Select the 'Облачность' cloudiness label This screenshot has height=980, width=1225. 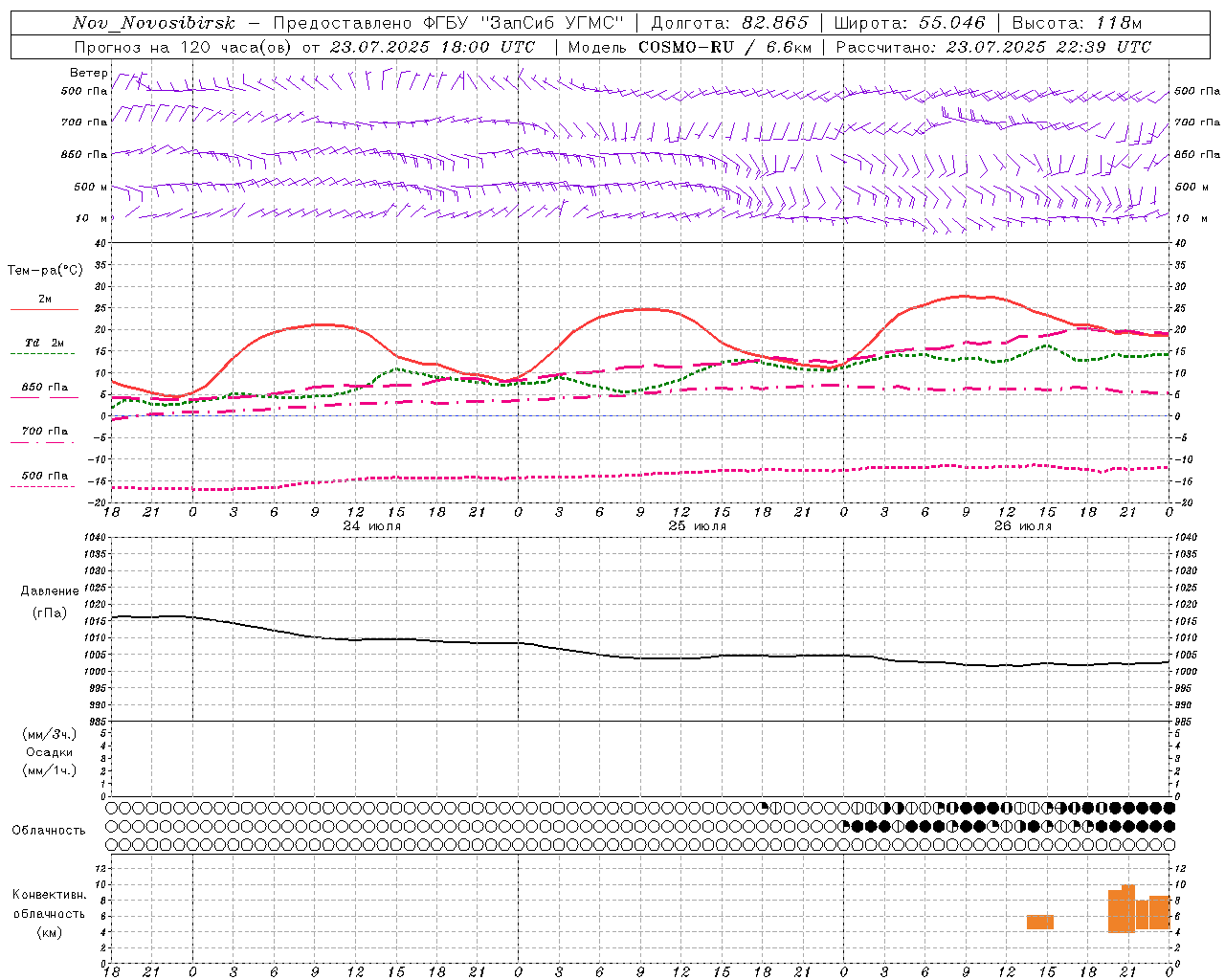(49, 830)
